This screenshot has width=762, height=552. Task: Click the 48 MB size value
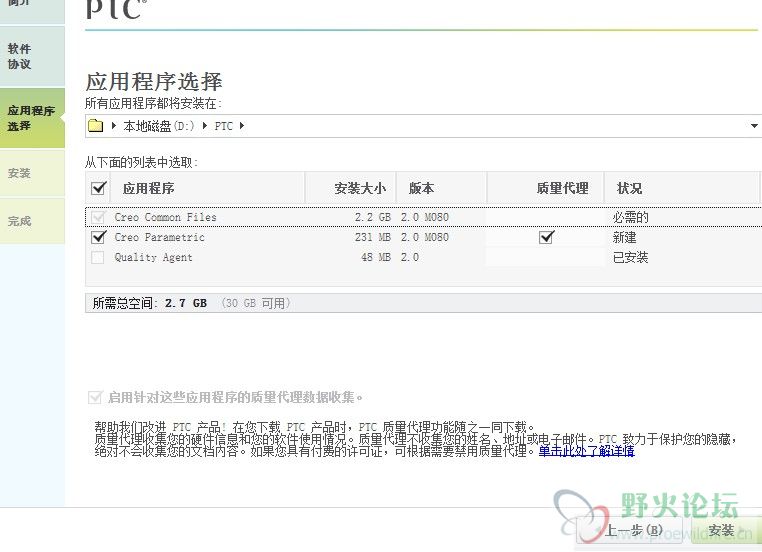376,257
